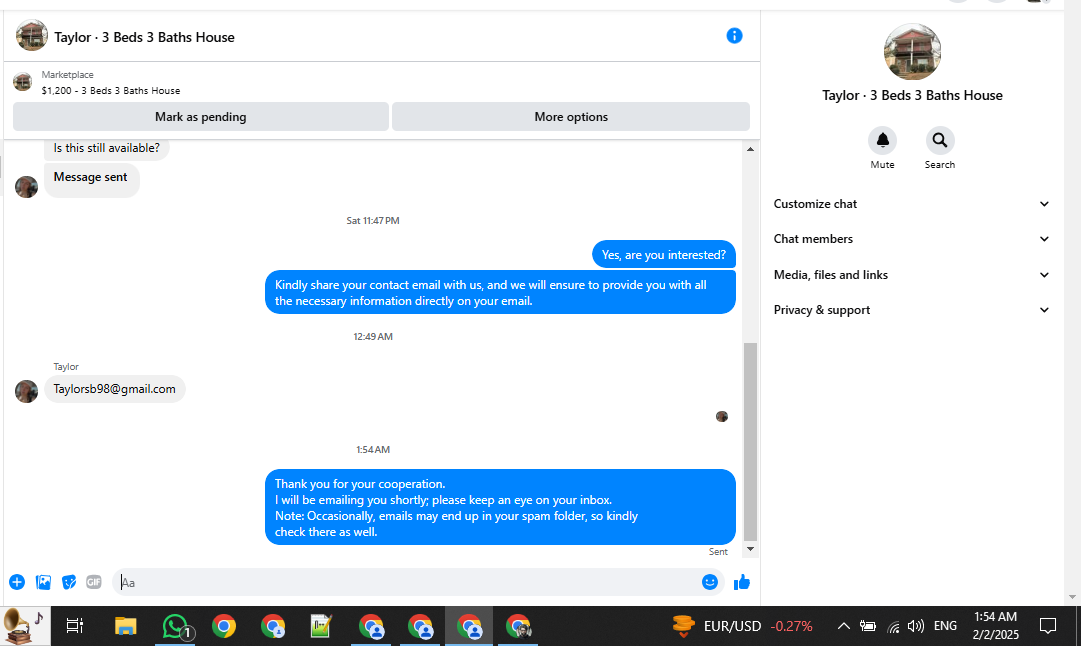Screen dimensions: 1081x646
Task: Open the emoji picker smiley
Action: coord(709,582)
